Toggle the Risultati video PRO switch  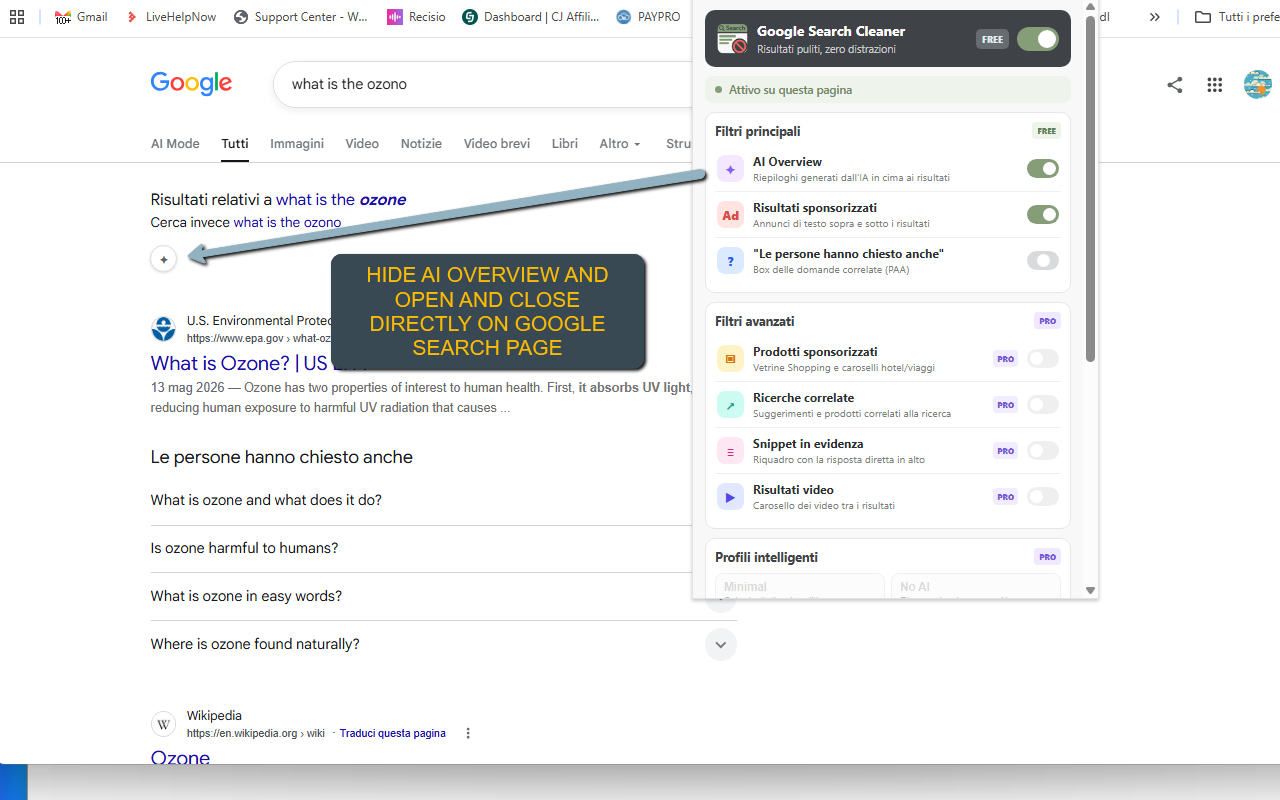[x=1043, y=497]
